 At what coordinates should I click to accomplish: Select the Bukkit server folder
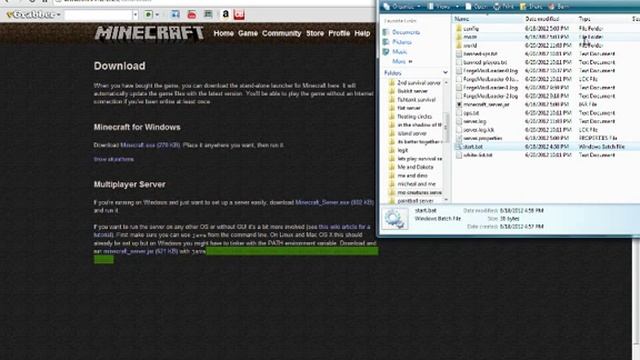(408, 91)
